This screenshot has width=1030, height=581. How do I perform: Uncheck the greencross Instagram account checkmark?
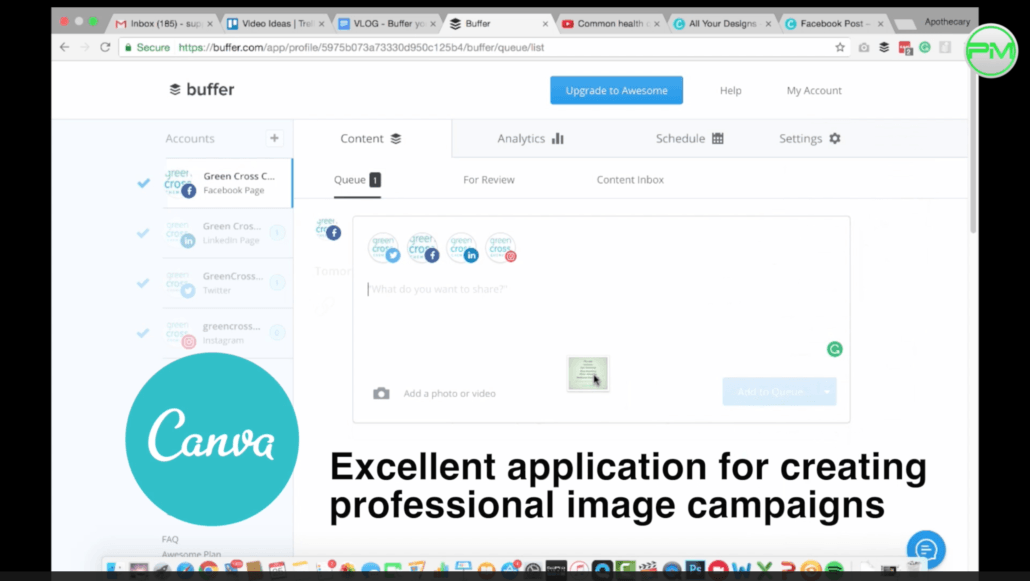pyautogui.click(x=143, y=333)
